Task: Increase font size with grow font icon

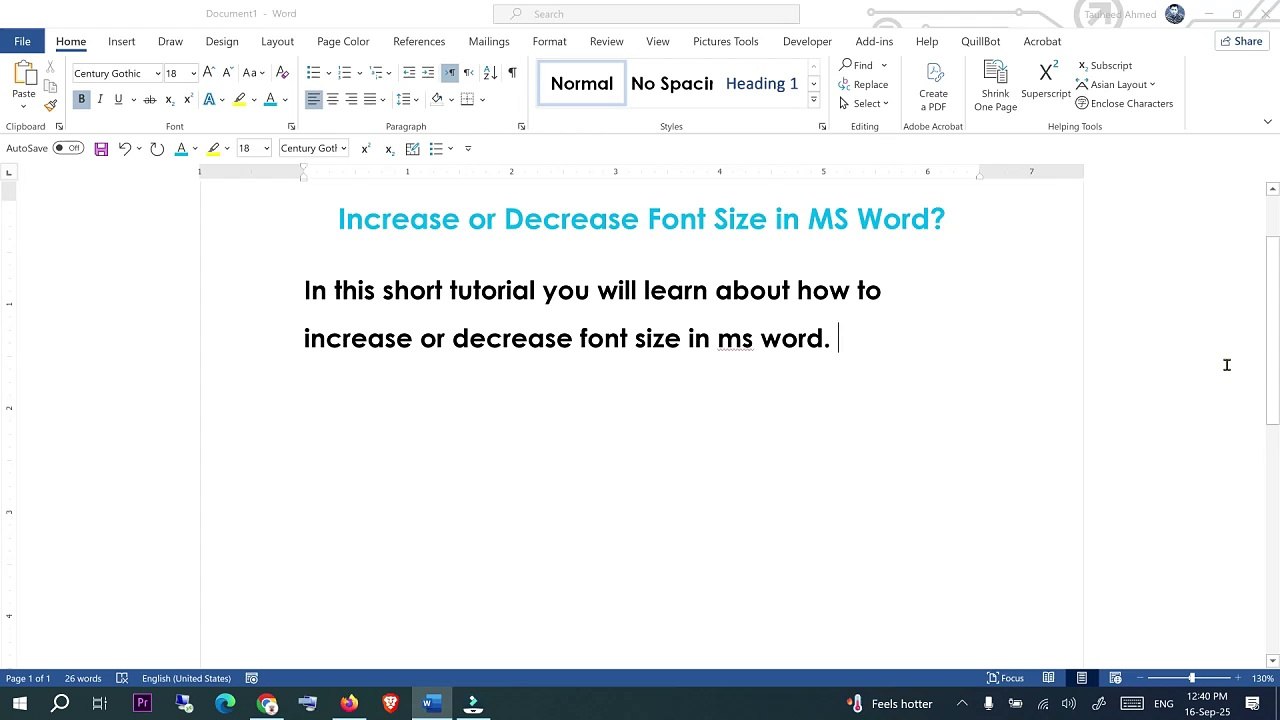Action: (x=208, y=73)
